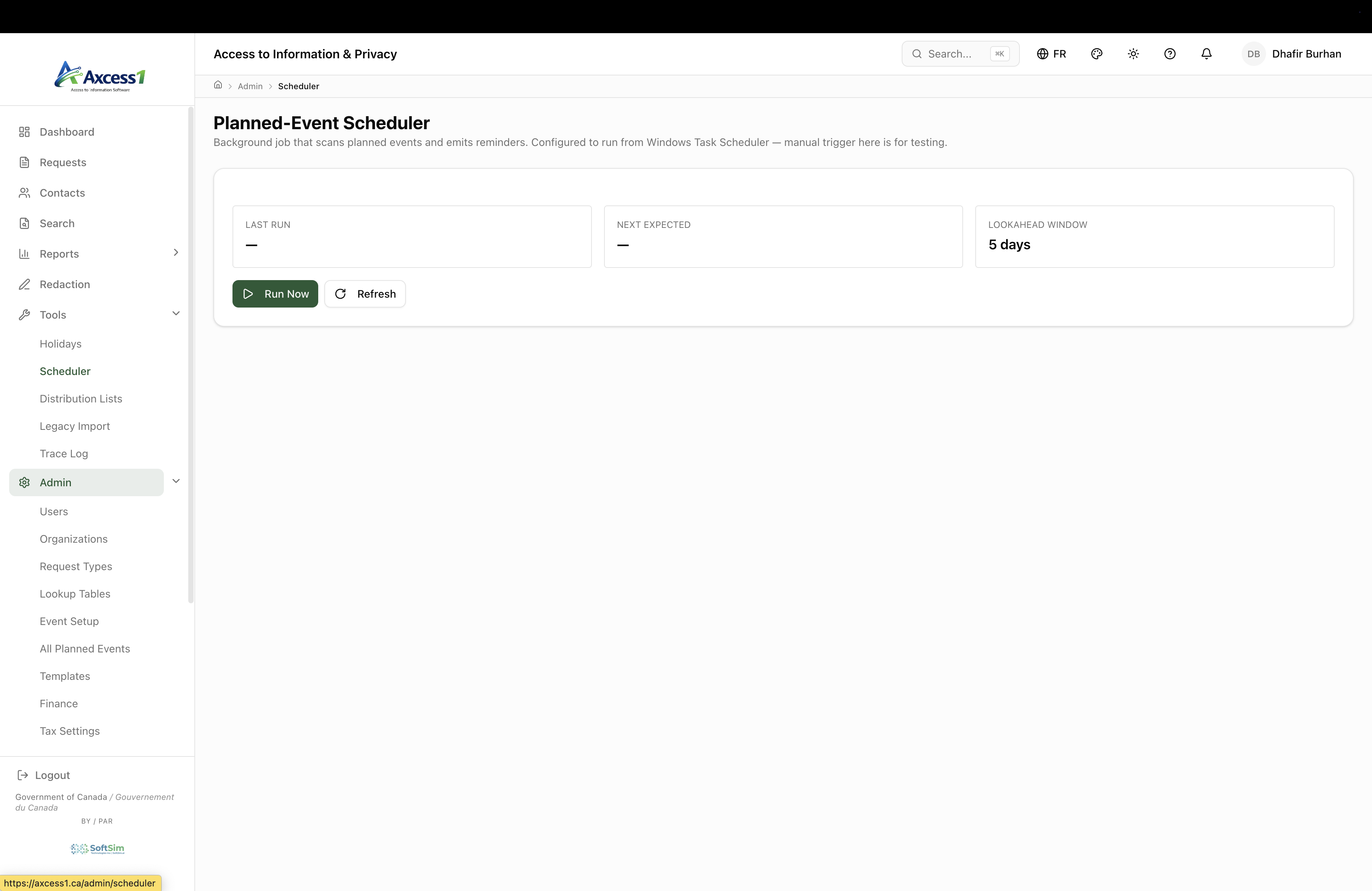Click the home breadcrumb icon
The image size is (1372, 891).
coord(218,85)
